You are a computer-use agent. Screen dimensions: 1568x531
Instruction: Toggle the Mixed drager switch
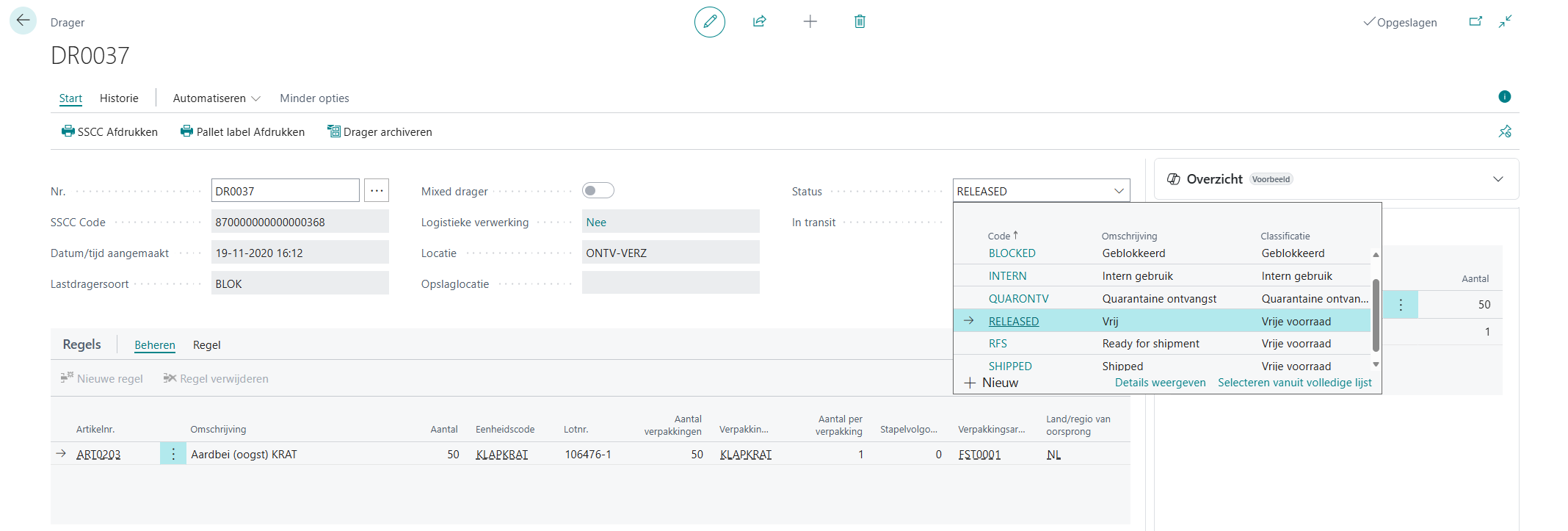(598, 191)
